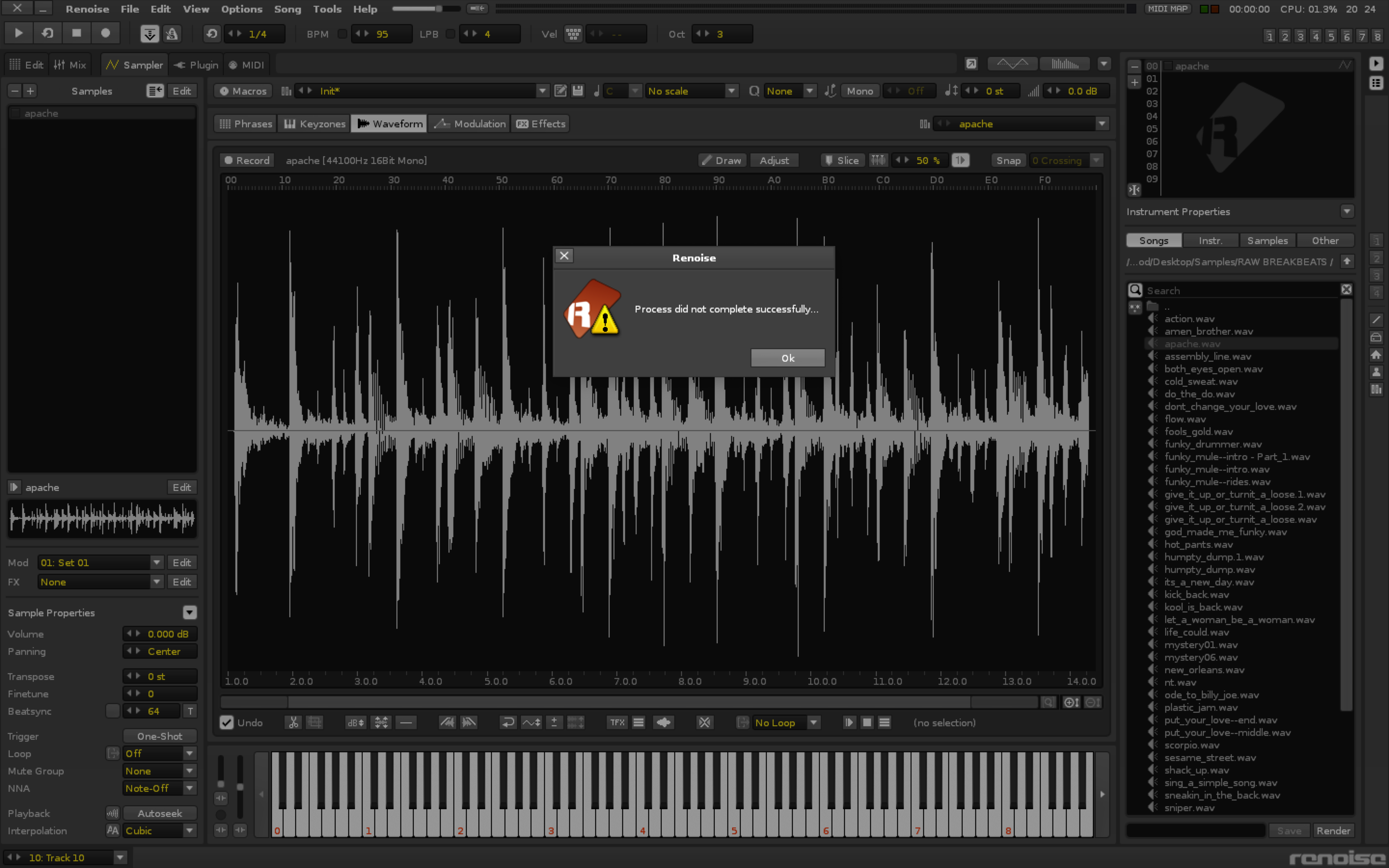Click the loop selection icon in waveform toolbar
The image size is (1389, 868).
[x=742, y=722]
